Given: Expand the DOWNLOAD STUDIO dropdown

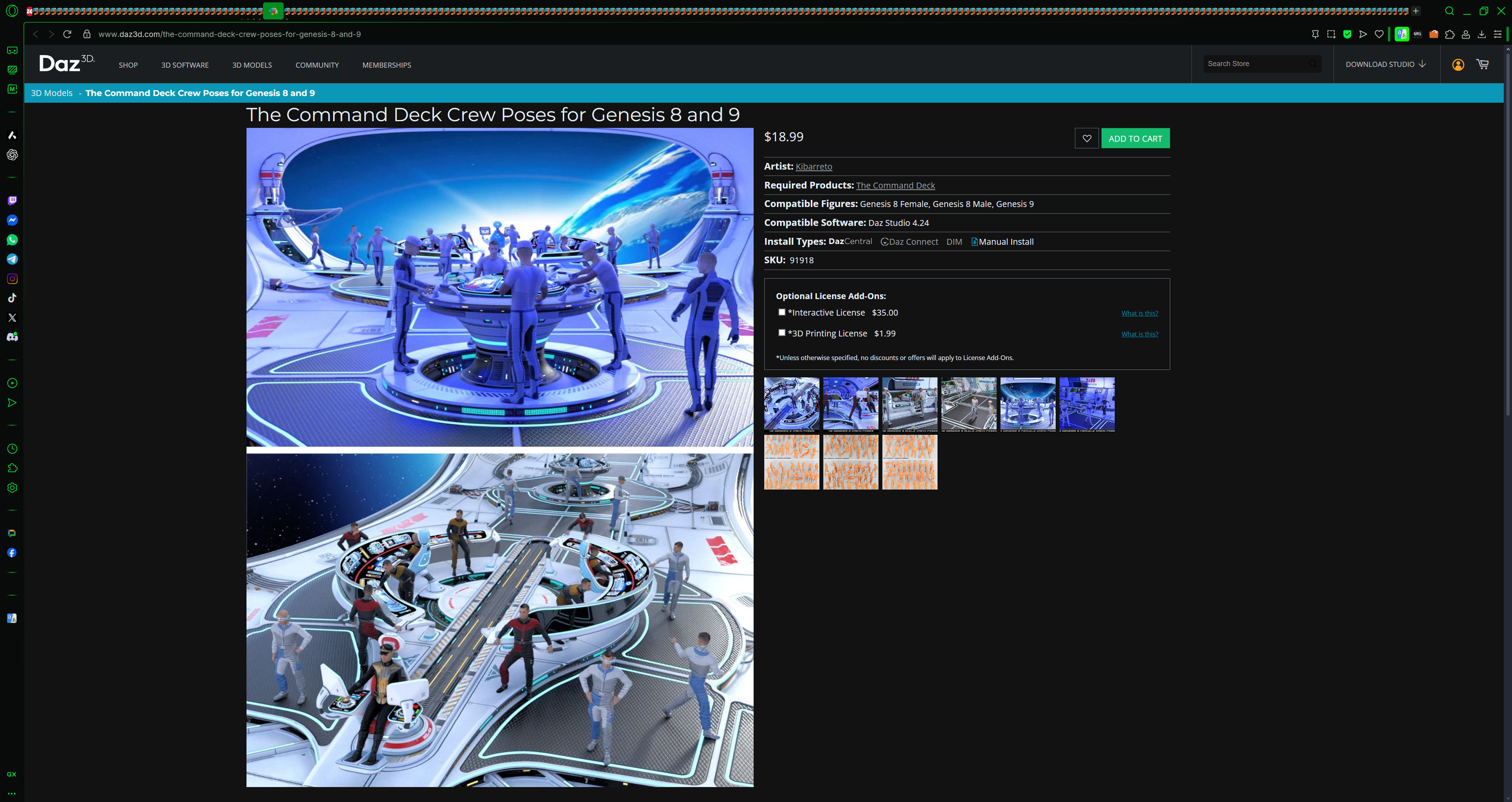Looking at the screenshot, I should pos(1385,64).
